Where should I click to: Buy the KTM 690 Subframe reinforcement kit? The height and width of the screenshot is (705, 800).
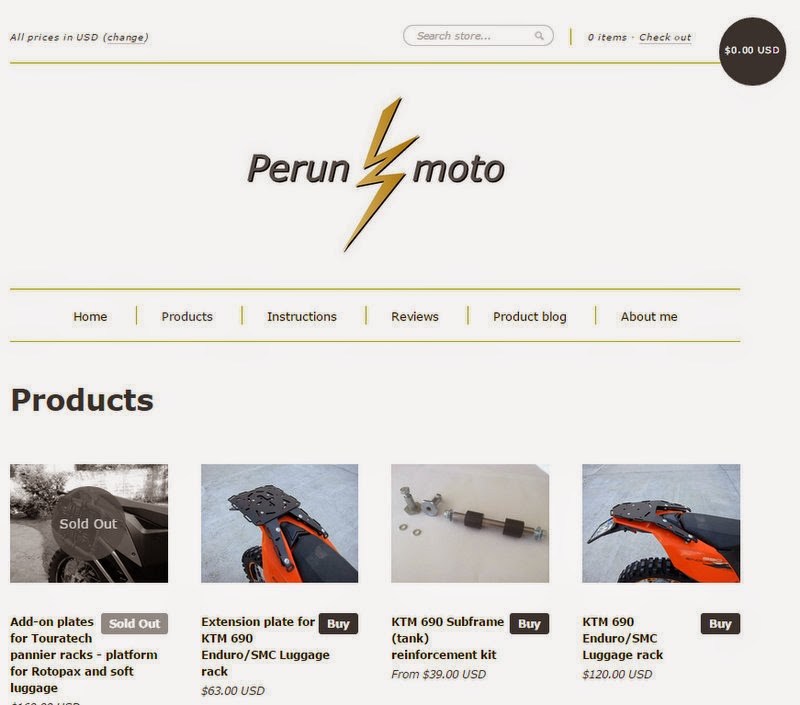point(529,623)
